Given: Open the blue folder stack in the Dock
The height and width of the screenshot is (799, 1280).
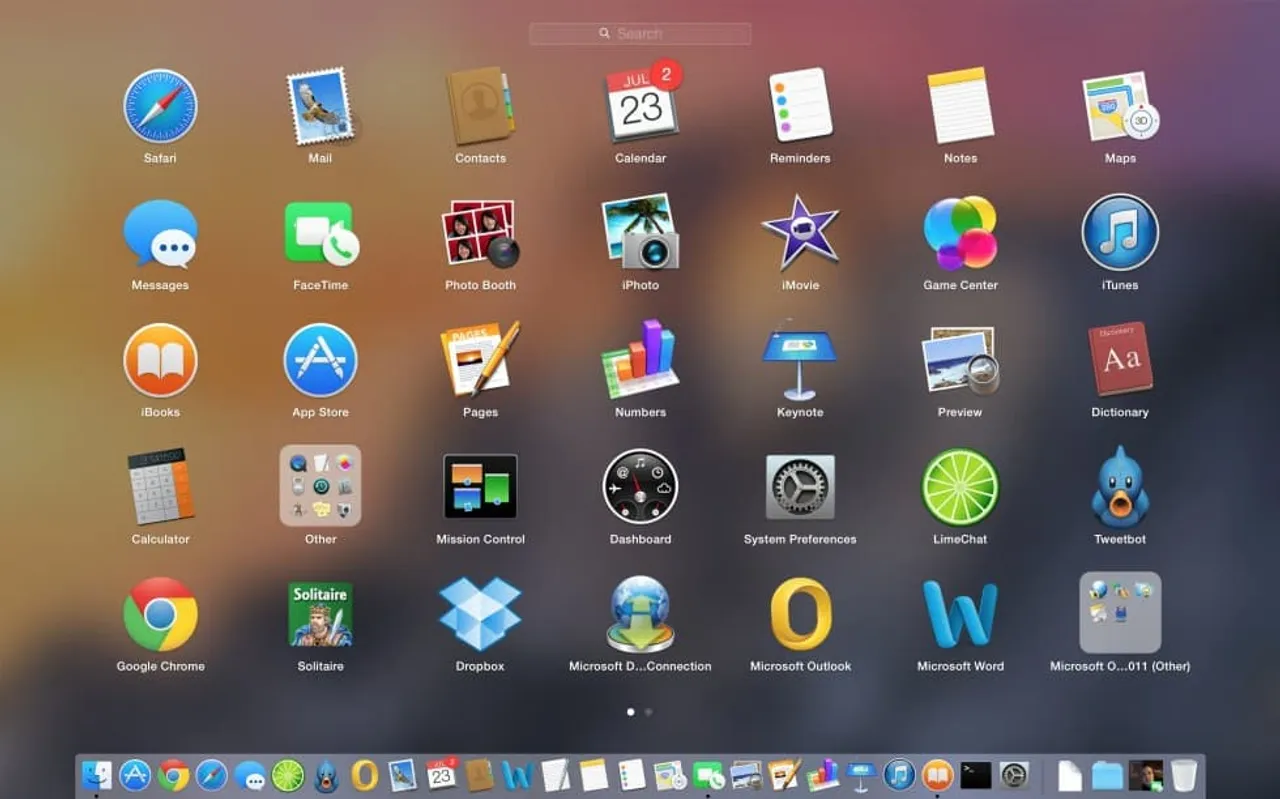Looking at the screenshot, I should pos(1108,775).
